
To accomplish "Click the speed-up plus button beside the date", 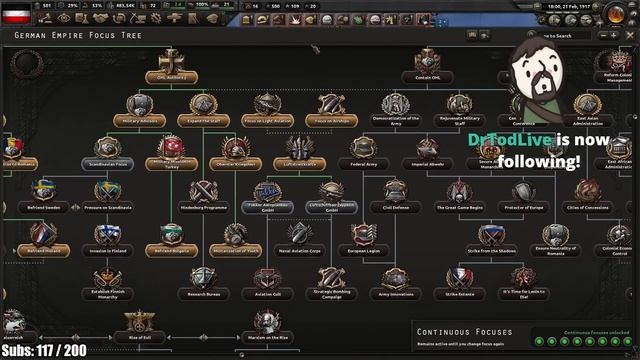I will [596, 7].
